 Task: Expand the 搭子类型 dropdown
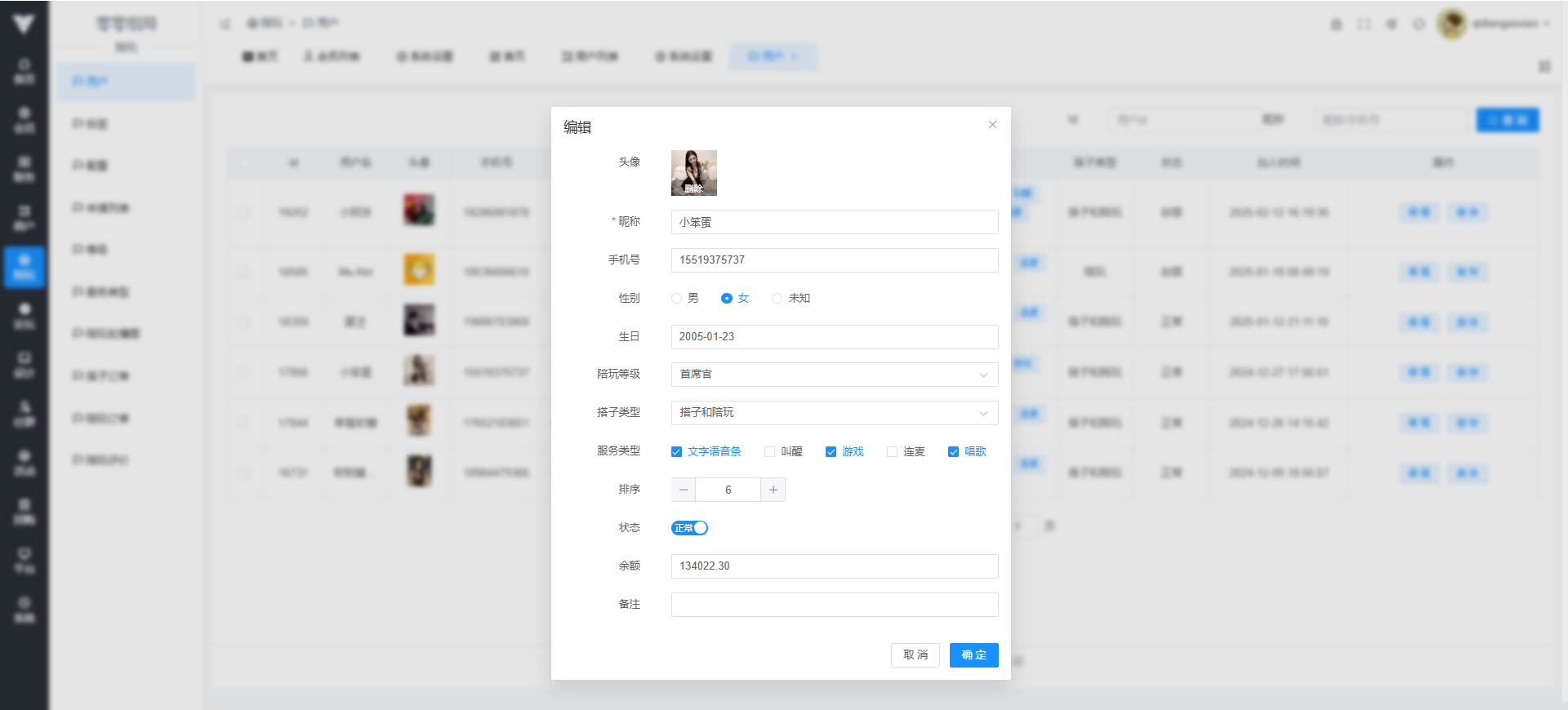pyautogui.click(x=834, y=413)
